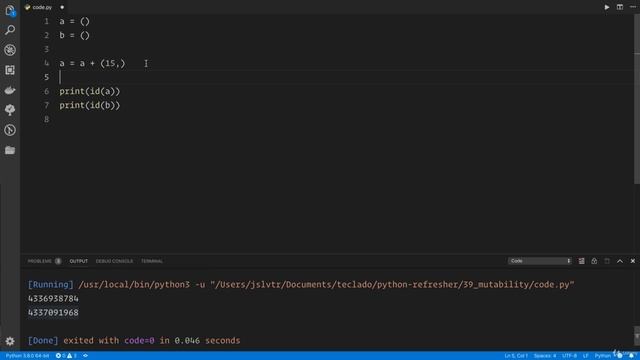The width and height of the screenshot is (640, 360).
Task: Click line 2 code 'b = ()'
Action: click(74, 35)
